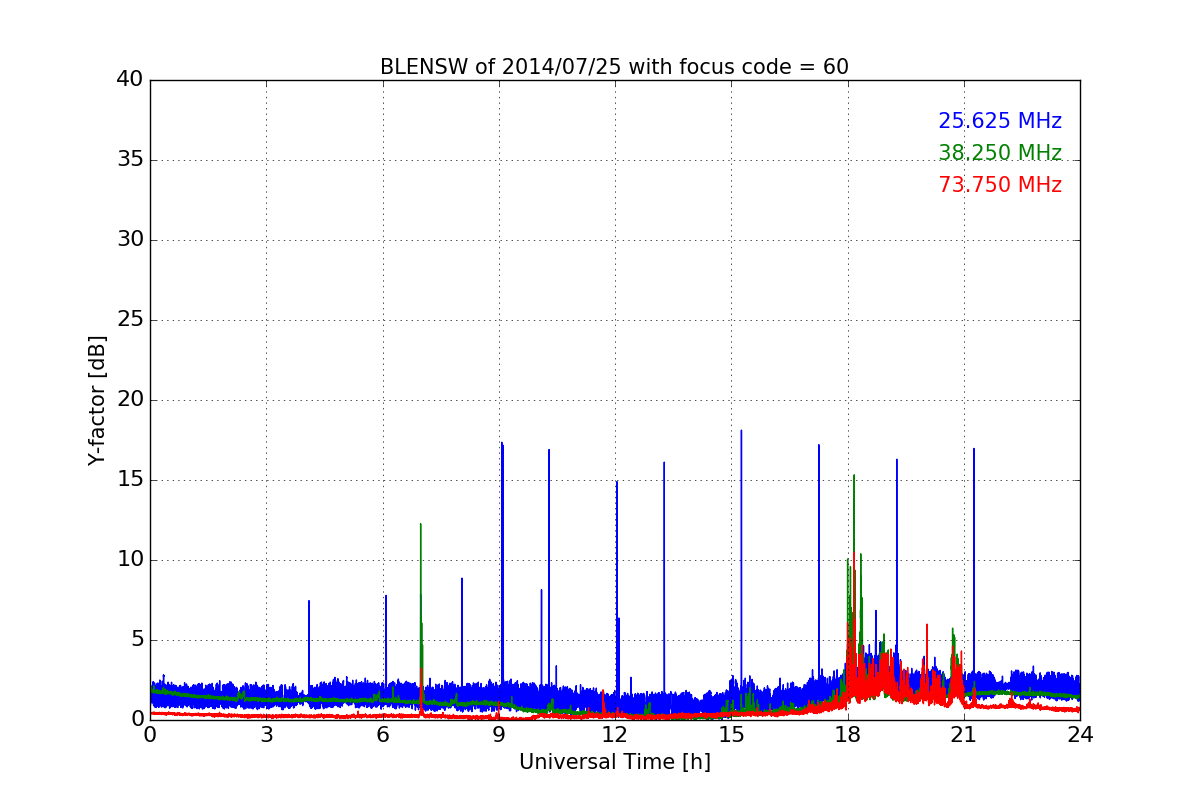This screenshot has width=1200, height=800.
Task: Click the Y-factor [dB] axis label
Action: pos(97,400)
